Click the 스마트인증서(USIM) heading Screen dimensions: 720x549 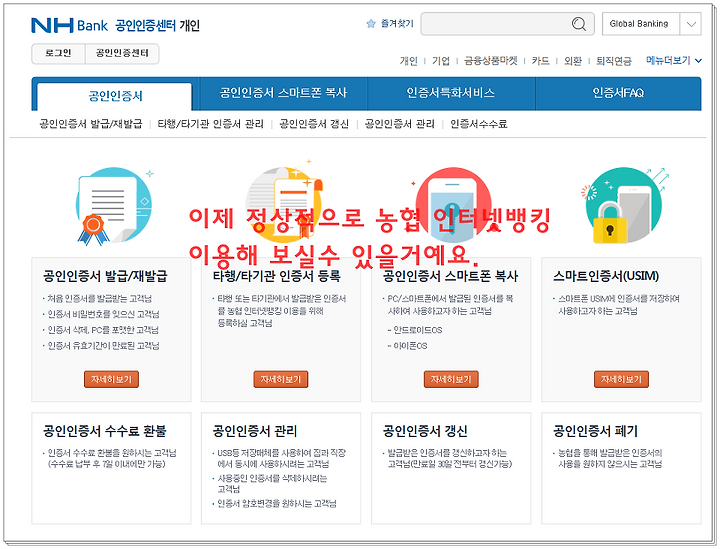pyautogui.click(x=606, y=276)
